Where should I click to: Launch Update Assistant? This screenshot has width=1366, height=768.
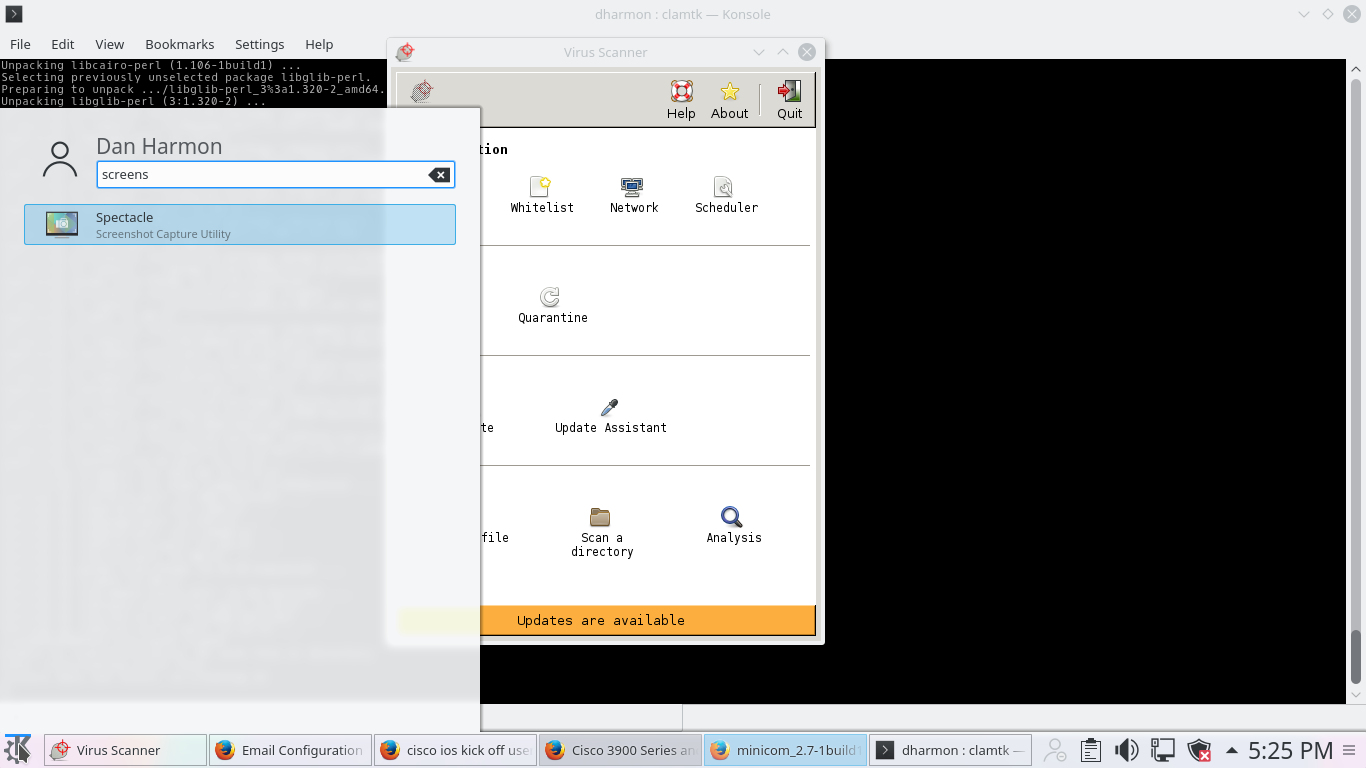coord(610,415)
